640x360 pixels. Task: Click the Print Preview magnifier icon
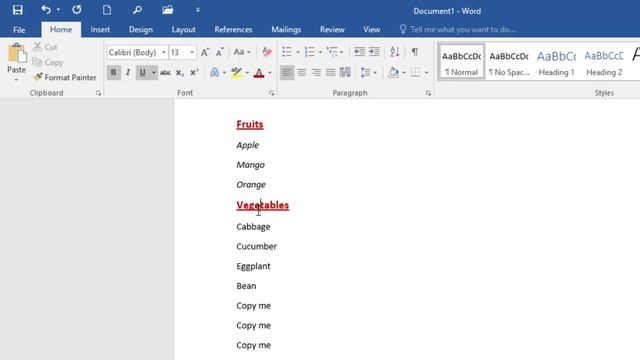click(x=137, y=10)
